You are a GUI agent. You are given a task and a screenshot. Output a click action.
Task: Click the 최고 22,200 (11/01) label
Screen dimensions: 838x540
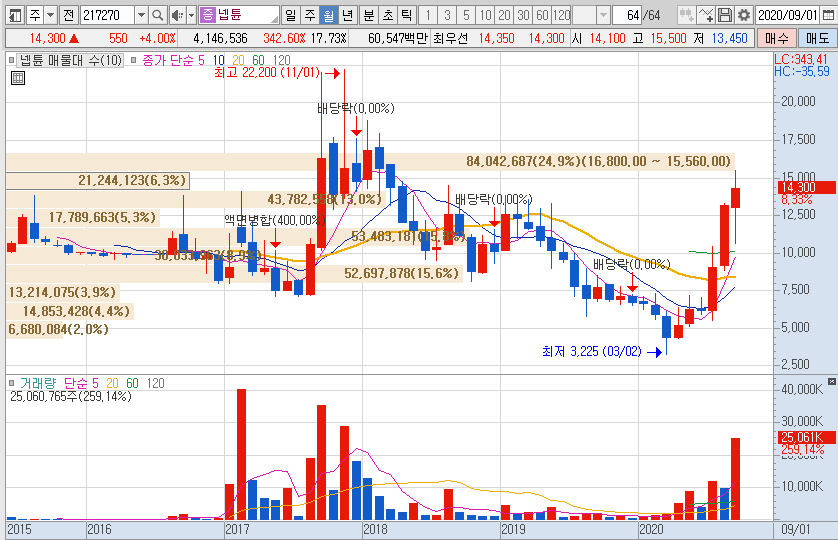click(x=267, y=73)
